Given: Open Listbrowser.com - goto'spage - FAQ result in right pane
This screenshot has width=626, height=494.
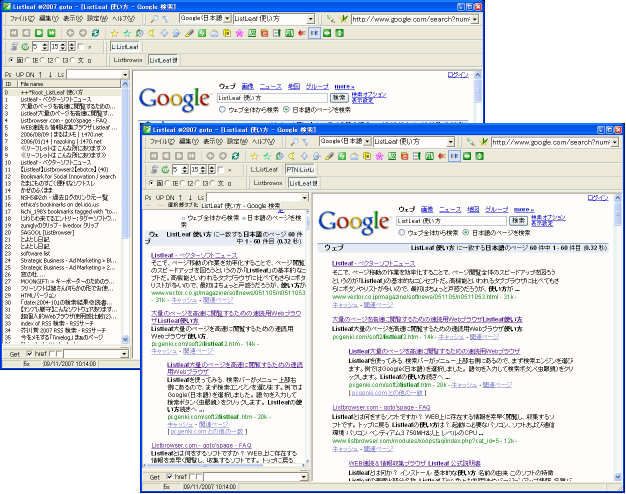Looking at the screenshot, I should (x=381, y=407).
